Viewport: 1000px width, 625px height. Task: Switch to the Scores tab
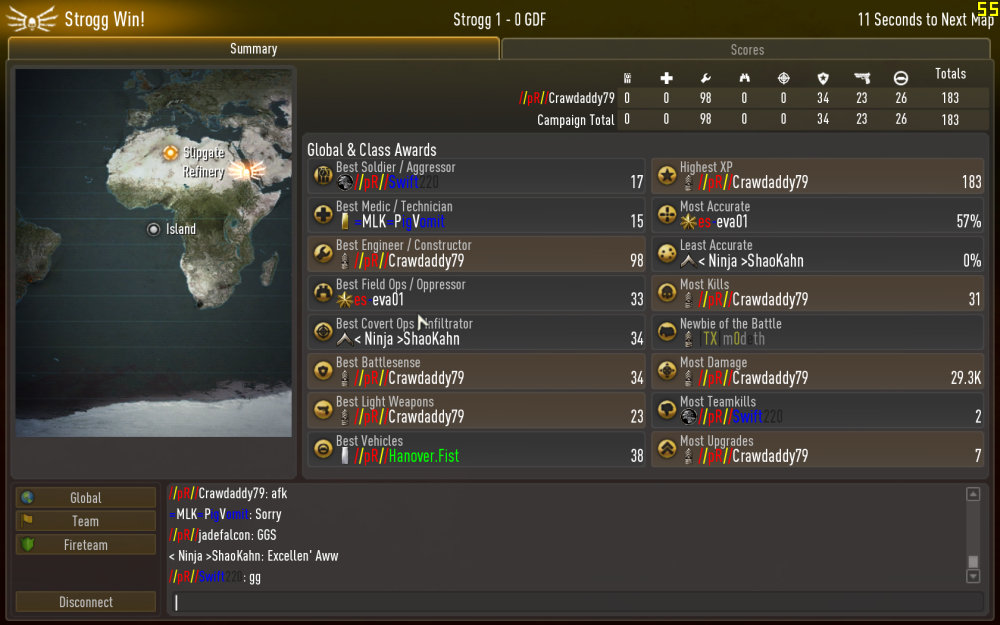click(746, 49)
